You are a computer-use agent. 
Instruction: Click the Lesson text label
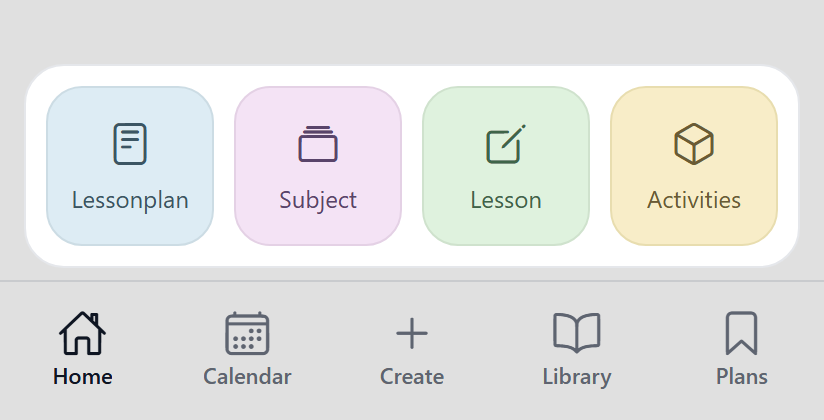pos(506,200)
